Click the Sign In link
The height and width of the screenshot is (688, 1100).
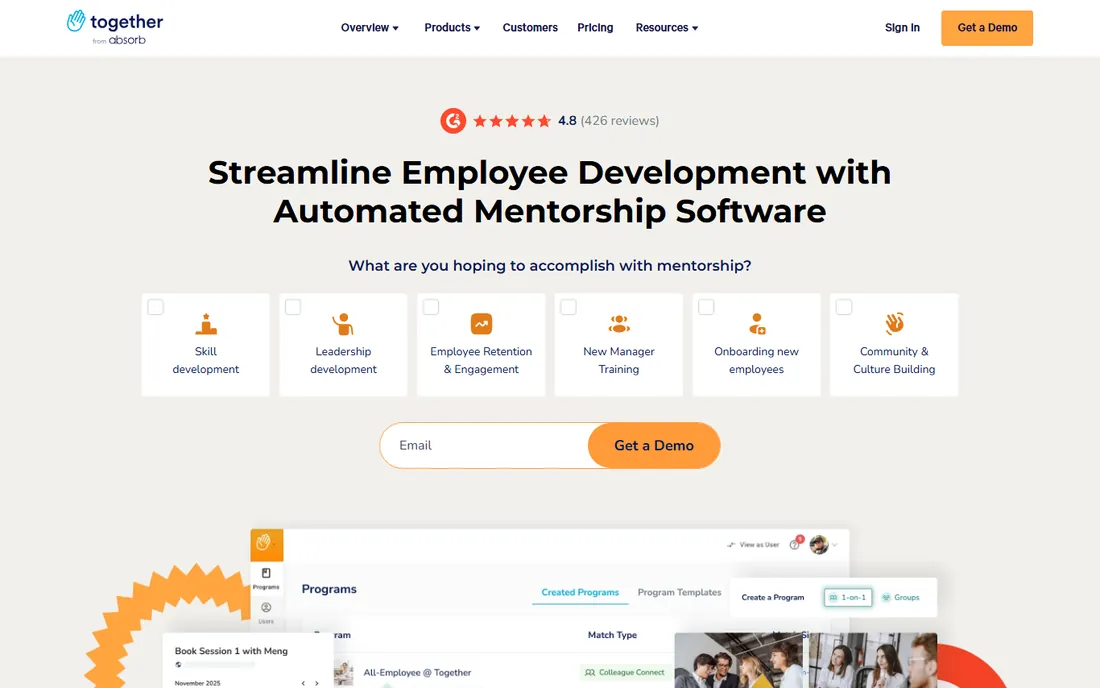[902, 28]
